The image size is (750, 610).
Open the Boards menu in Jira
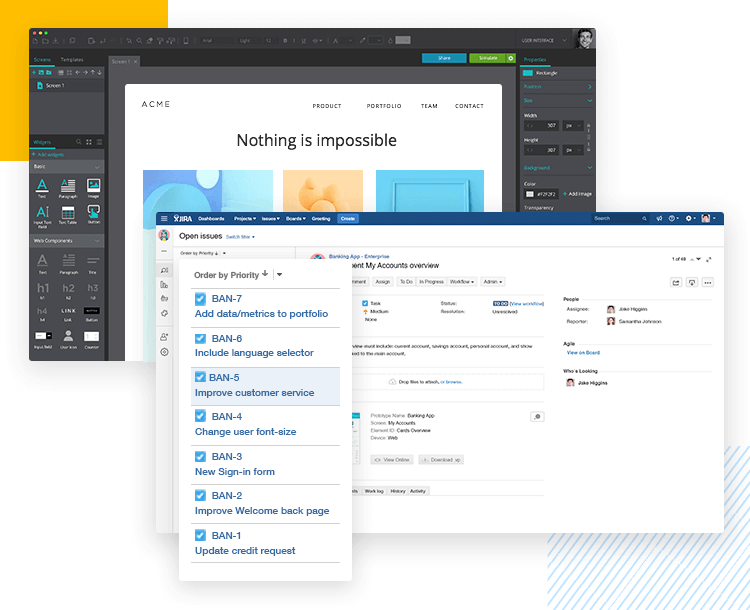(x=296, y=219)
